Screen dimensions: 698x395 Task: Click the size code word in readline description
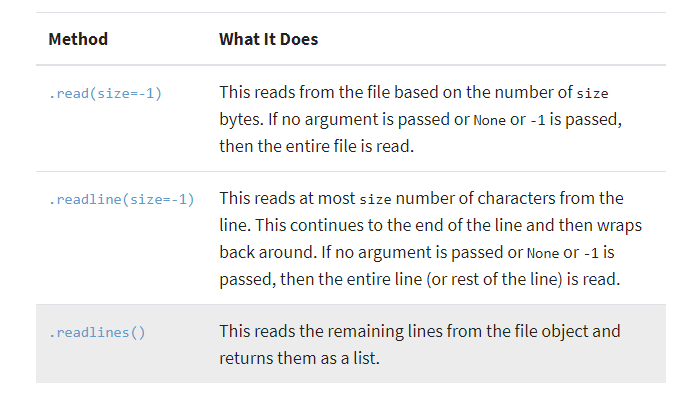tap(375, 200)
